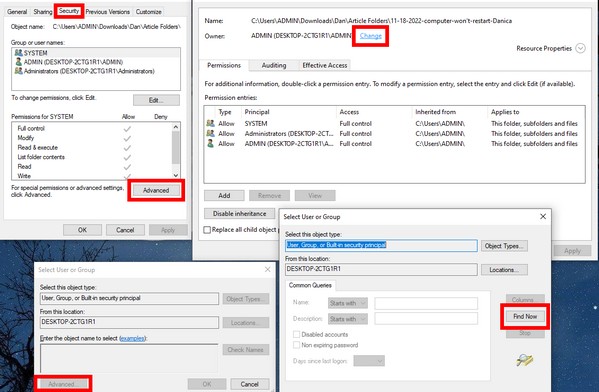The image size is (599, 392).
Task: Click Cancel in left Select User dialog
Action: (250, 384)
